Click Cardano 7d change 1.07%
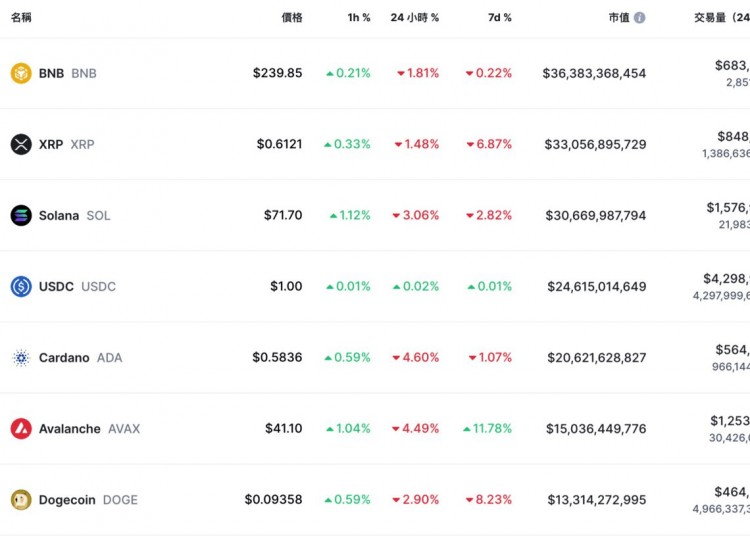This screenshot has height=536, width=750. [x=490, y=357]
